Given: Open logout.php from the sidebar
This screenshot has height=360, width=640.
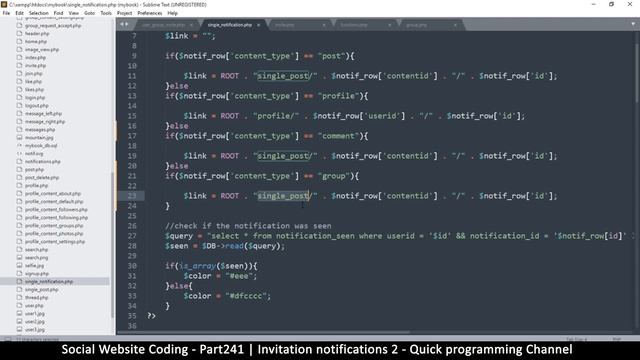Looking at the screenshot, I should 37,106.
